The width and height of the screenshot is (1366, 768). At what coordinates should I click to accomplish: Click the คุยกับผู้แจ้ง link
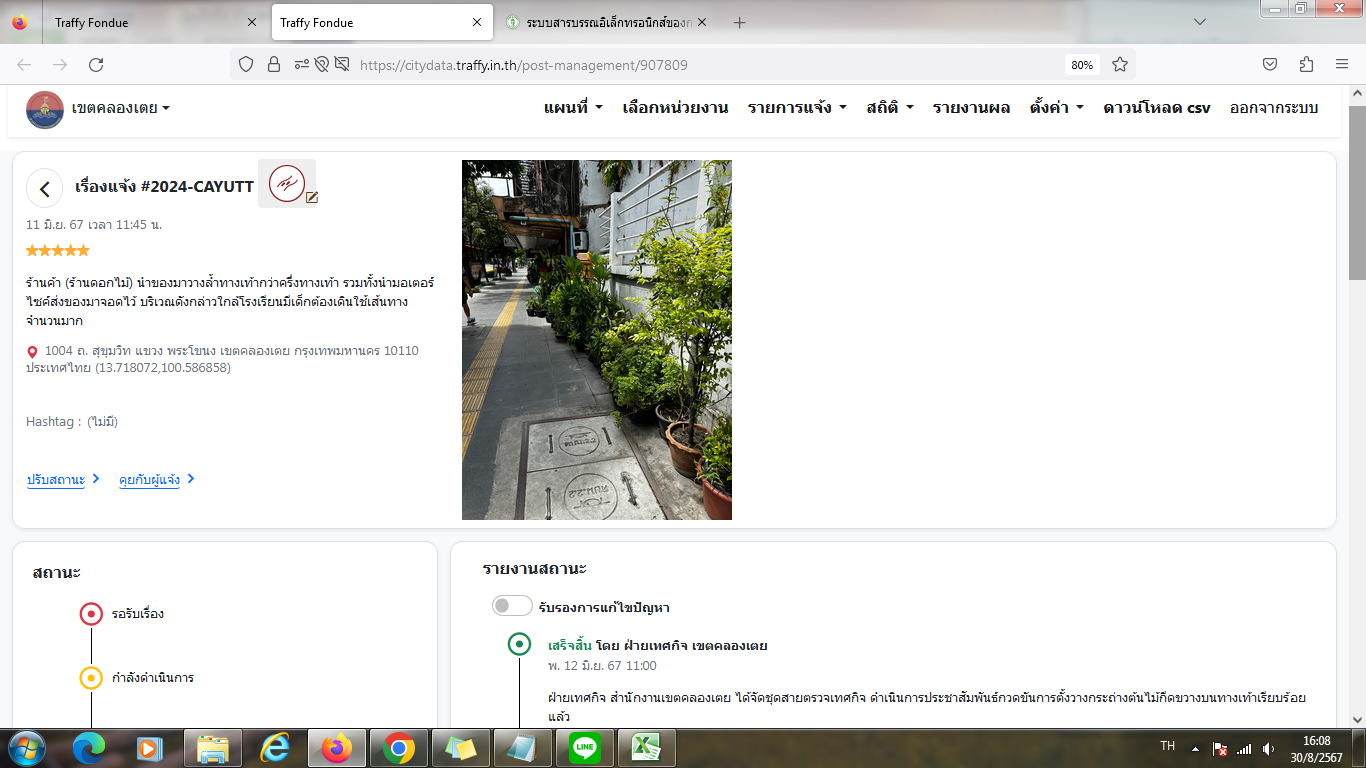[x=150, y=480]
